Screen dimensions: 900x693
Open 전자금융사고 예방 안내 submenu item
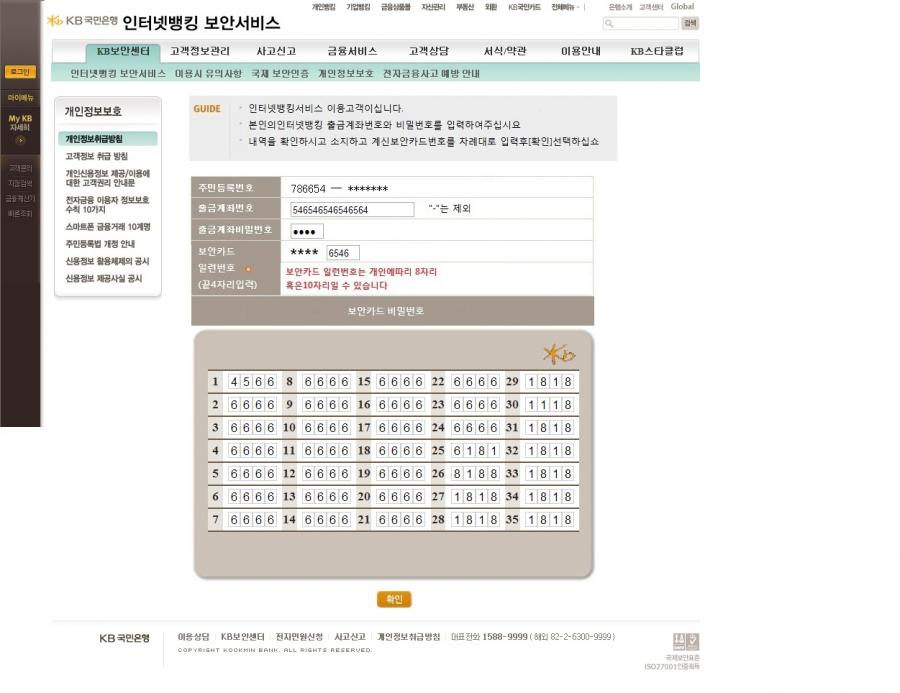coord(431,73)
